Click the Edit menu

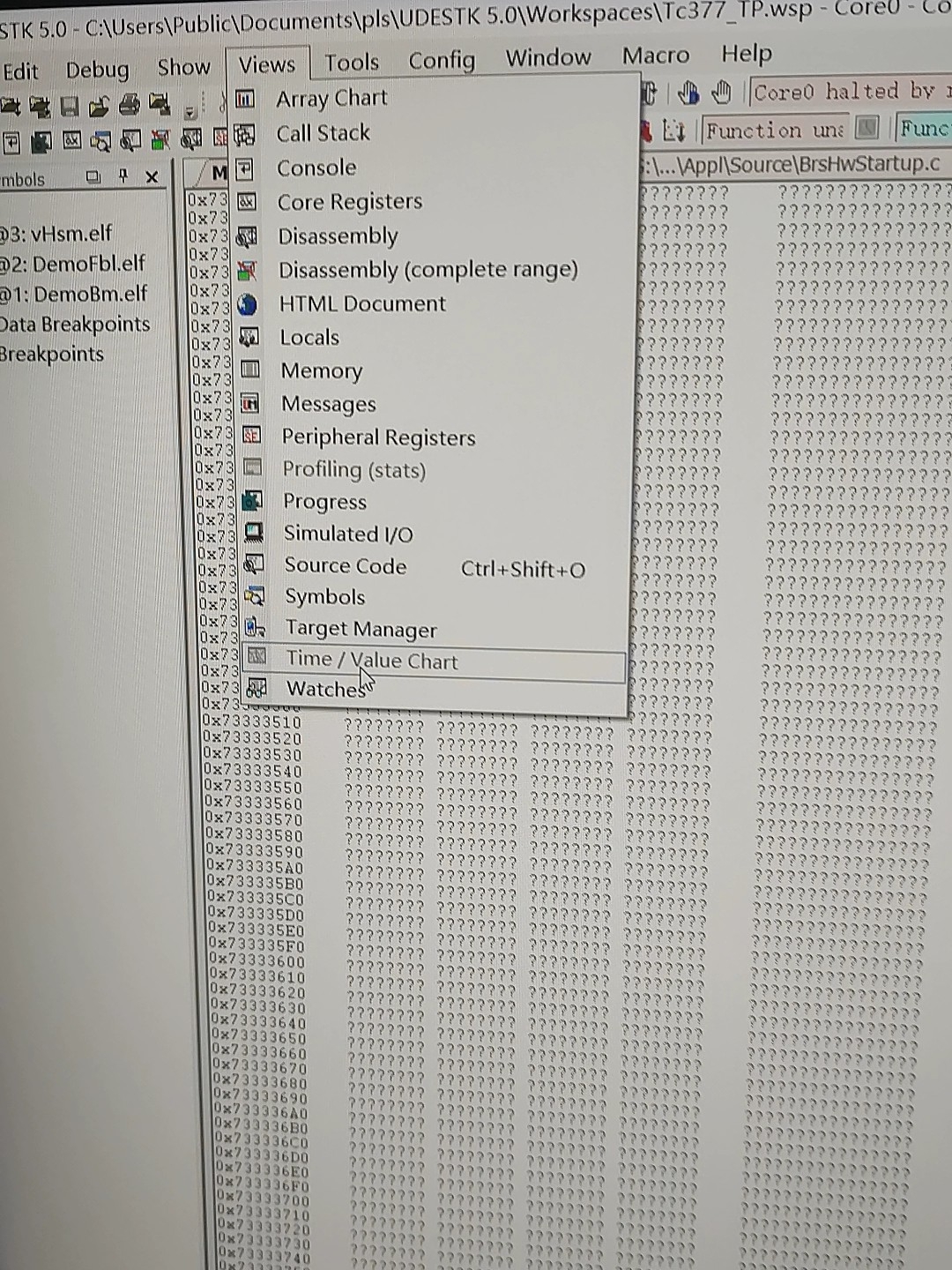coord(20,71)
